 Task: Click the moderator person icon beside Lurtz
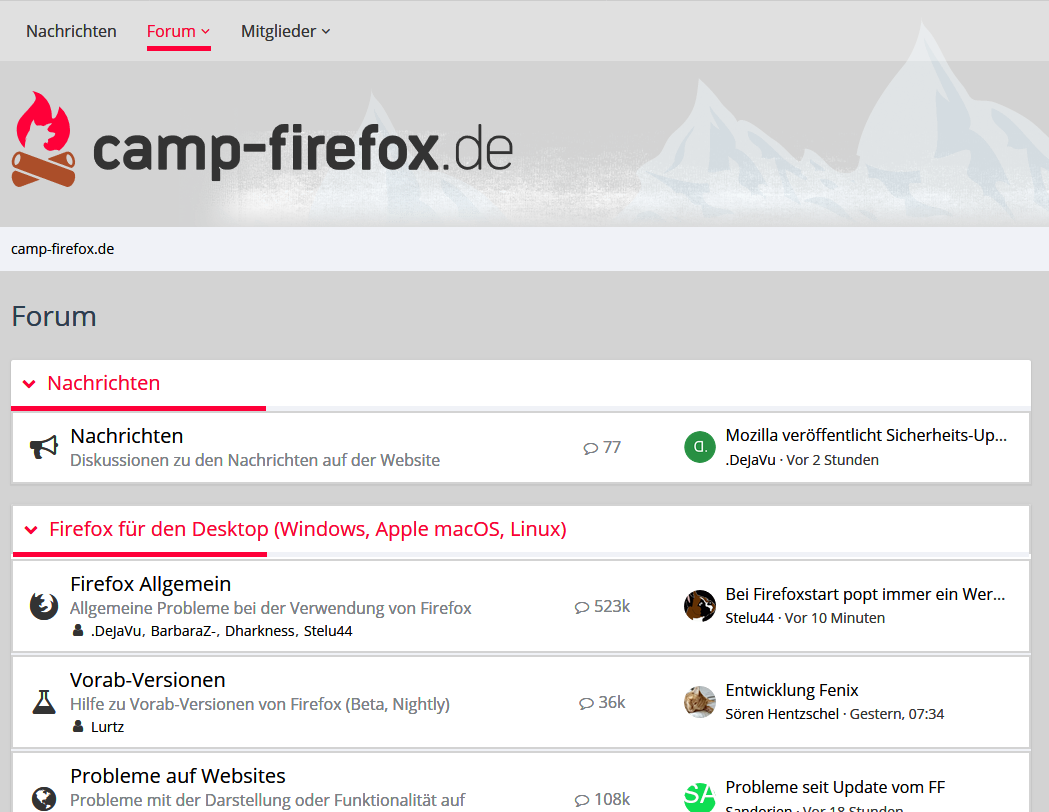click(x=78, y=726)
